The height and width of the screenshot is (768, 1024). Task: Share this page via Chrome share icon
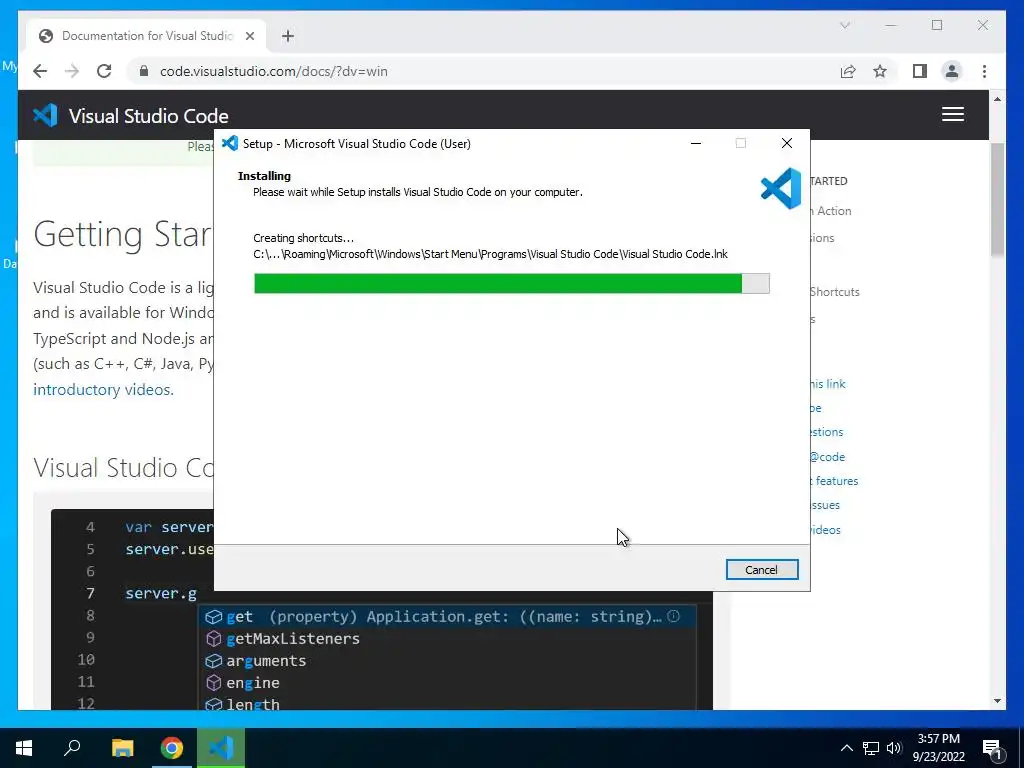[x=848, y=71]
